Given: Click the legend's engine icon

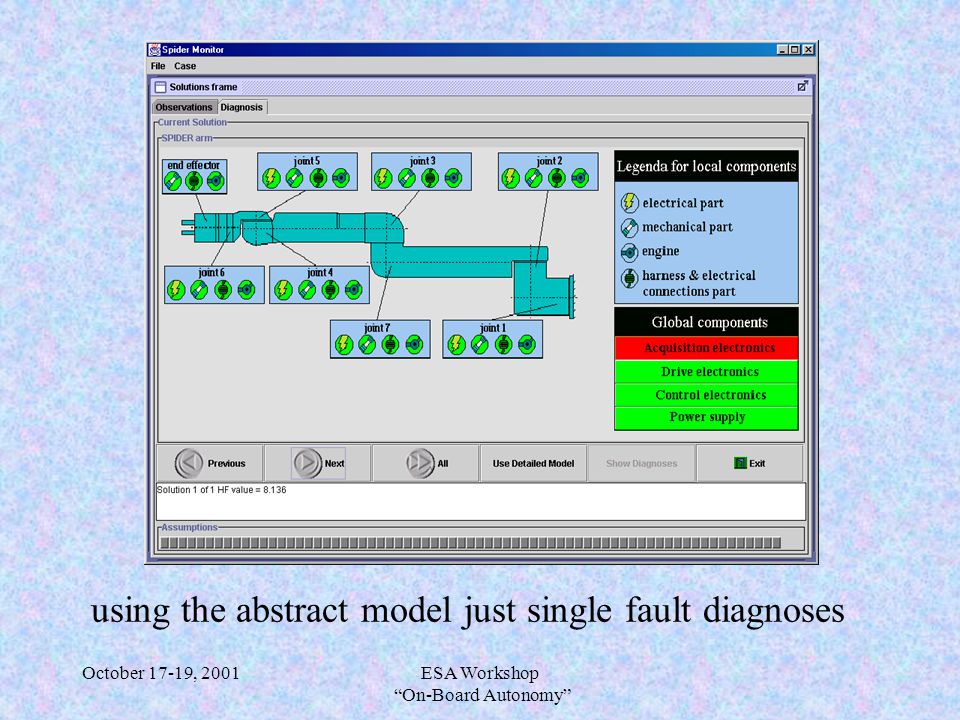Looking at the screenshot, I should point(629,252).
